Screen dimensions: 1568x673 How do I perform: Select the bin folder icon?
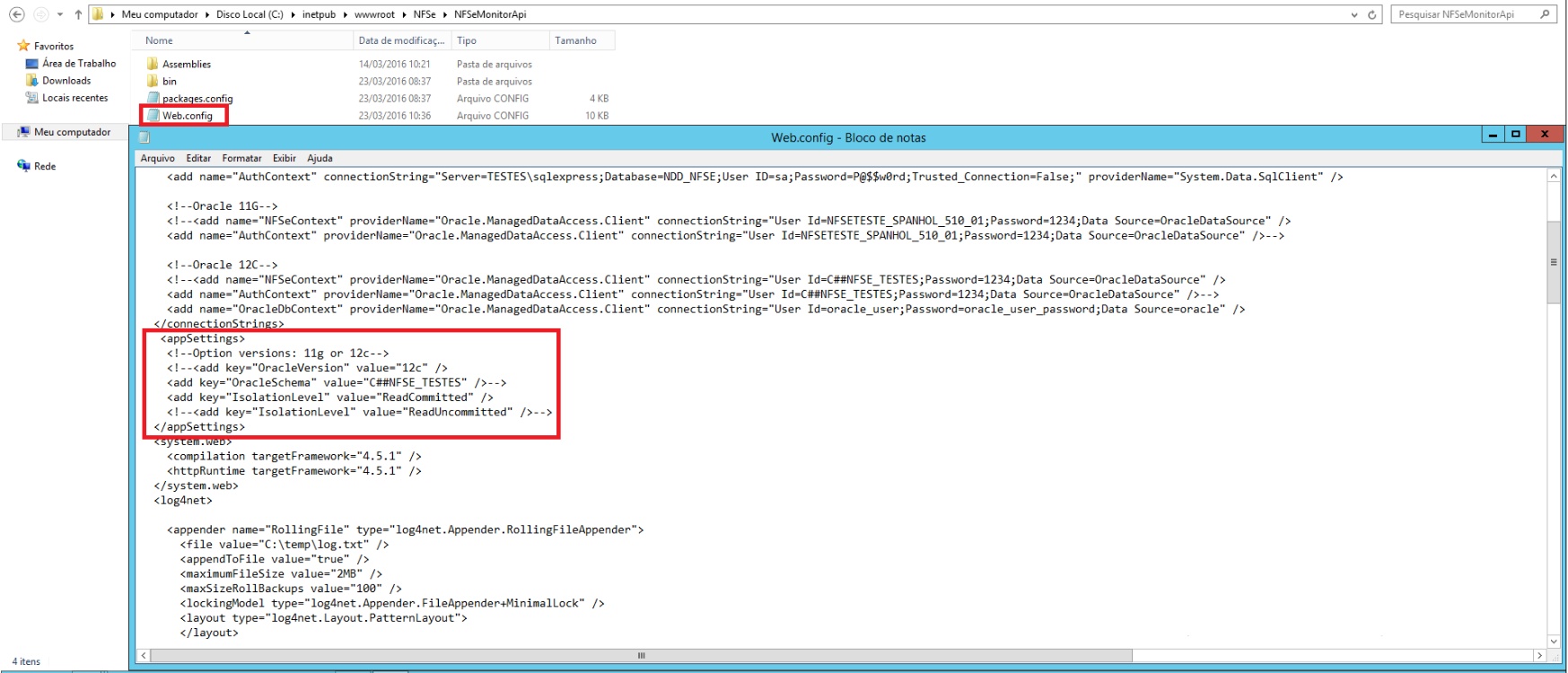pyautogui.click(x=153, y=81)
